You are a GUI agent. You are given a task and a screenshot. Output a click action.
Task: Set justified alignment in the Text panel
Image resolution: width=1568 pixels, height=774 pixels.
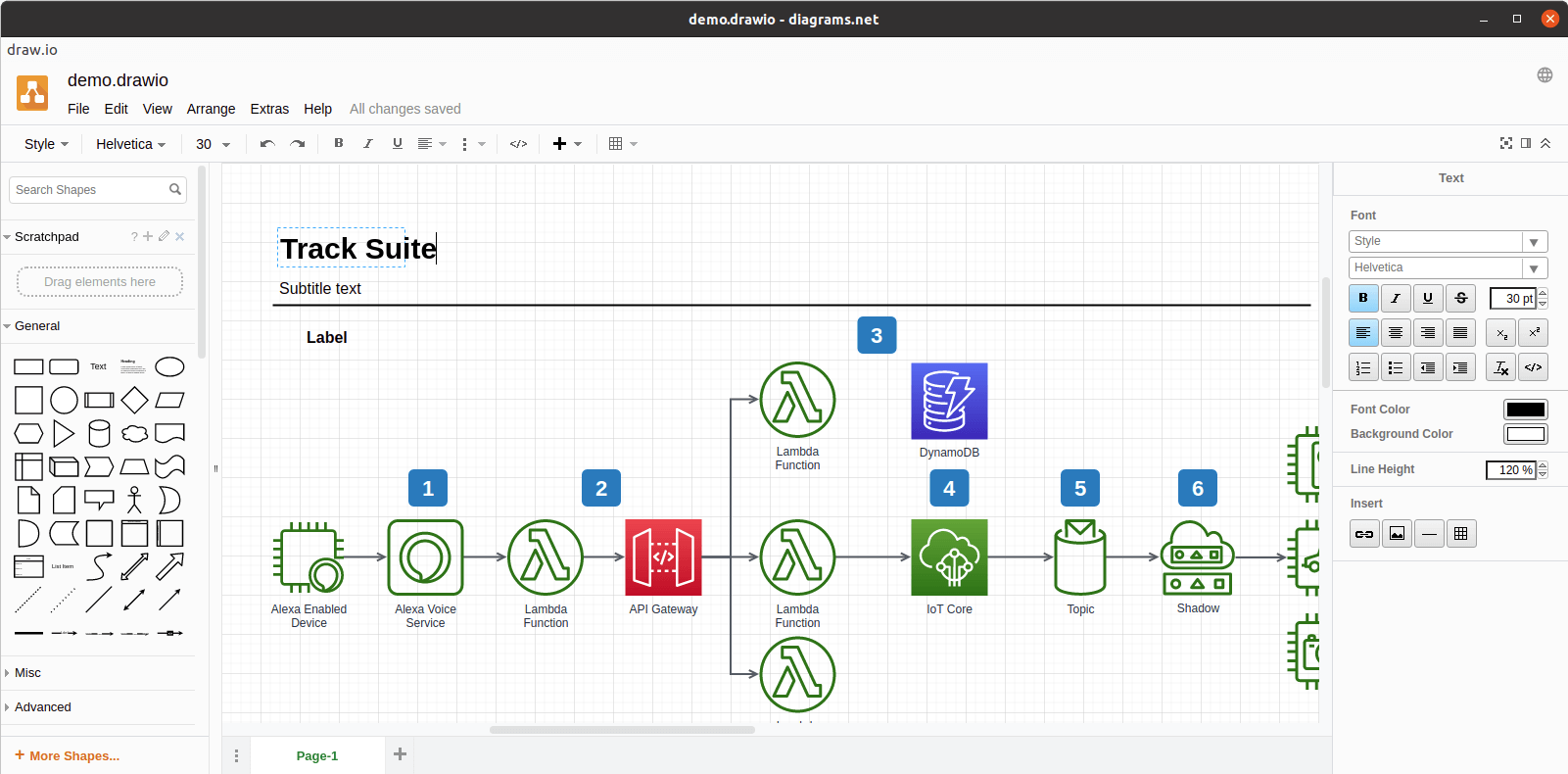(x=1460, y=333)
